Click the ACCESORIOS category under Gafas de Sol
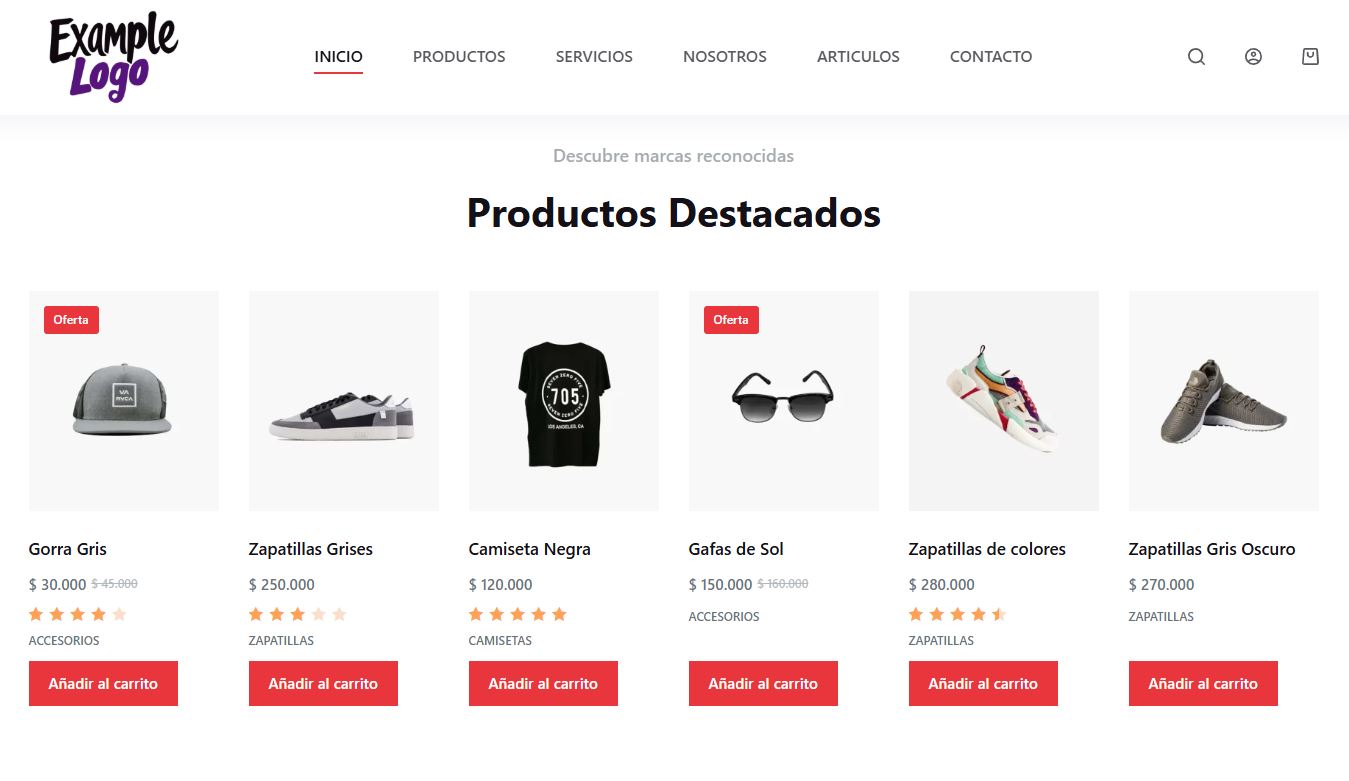The height and width of the screenshot is (781, 1349). point(724,617)
